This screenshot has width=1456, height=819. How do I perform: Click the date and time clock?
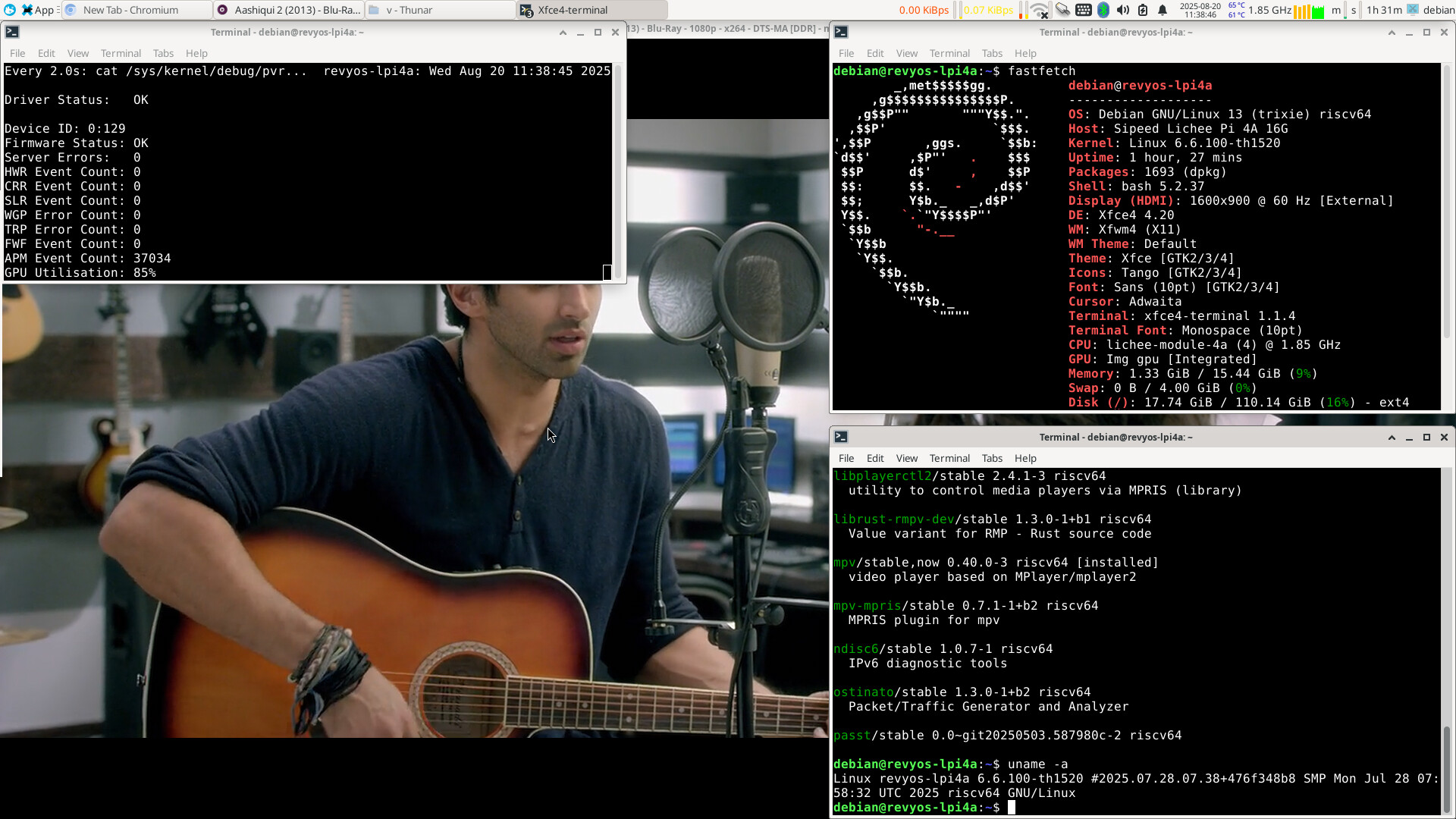[1200, 10]
